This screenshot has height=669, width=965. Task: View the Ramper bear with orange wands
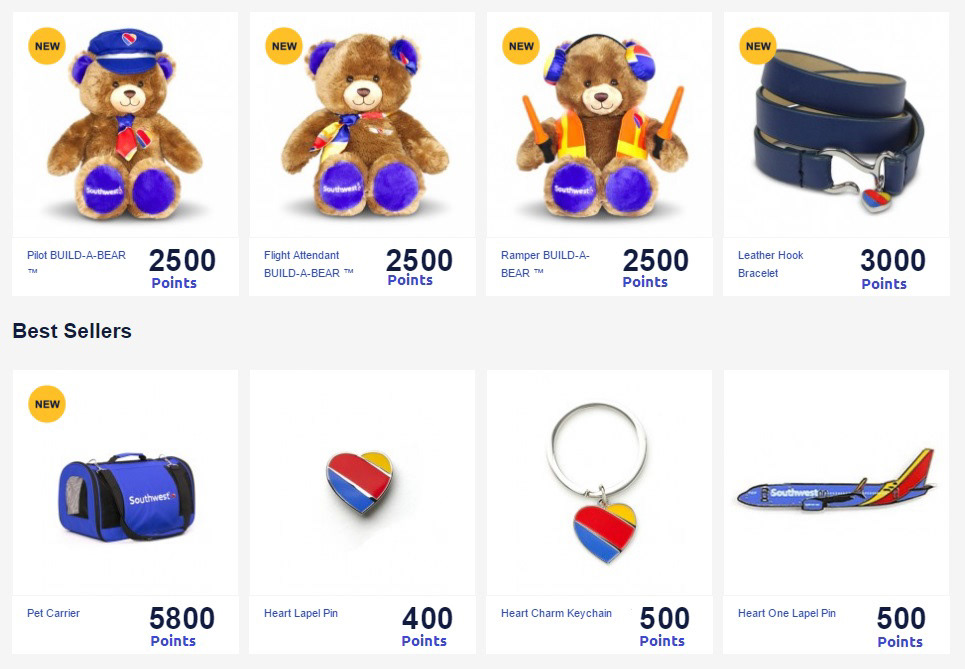[599, 125]
